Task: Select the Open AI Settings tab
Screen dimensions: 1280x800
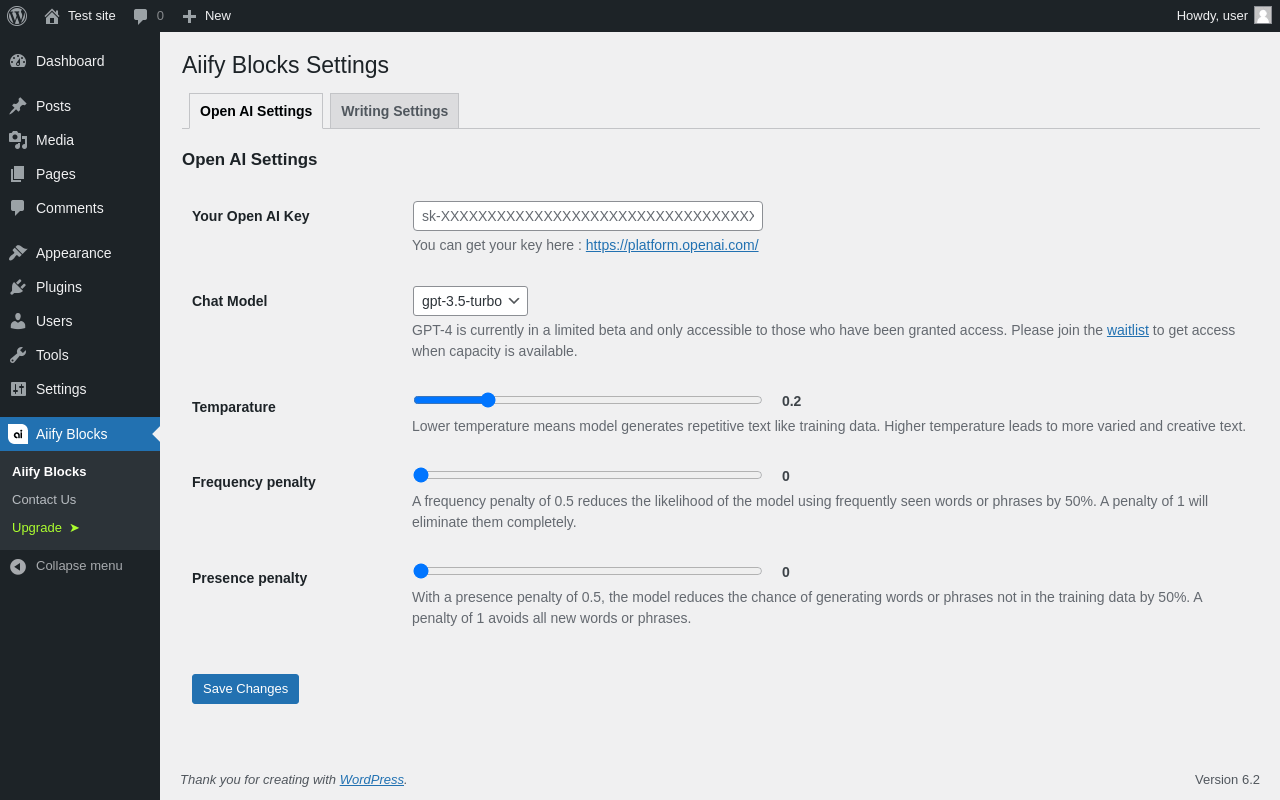Action: click(256, 111)
